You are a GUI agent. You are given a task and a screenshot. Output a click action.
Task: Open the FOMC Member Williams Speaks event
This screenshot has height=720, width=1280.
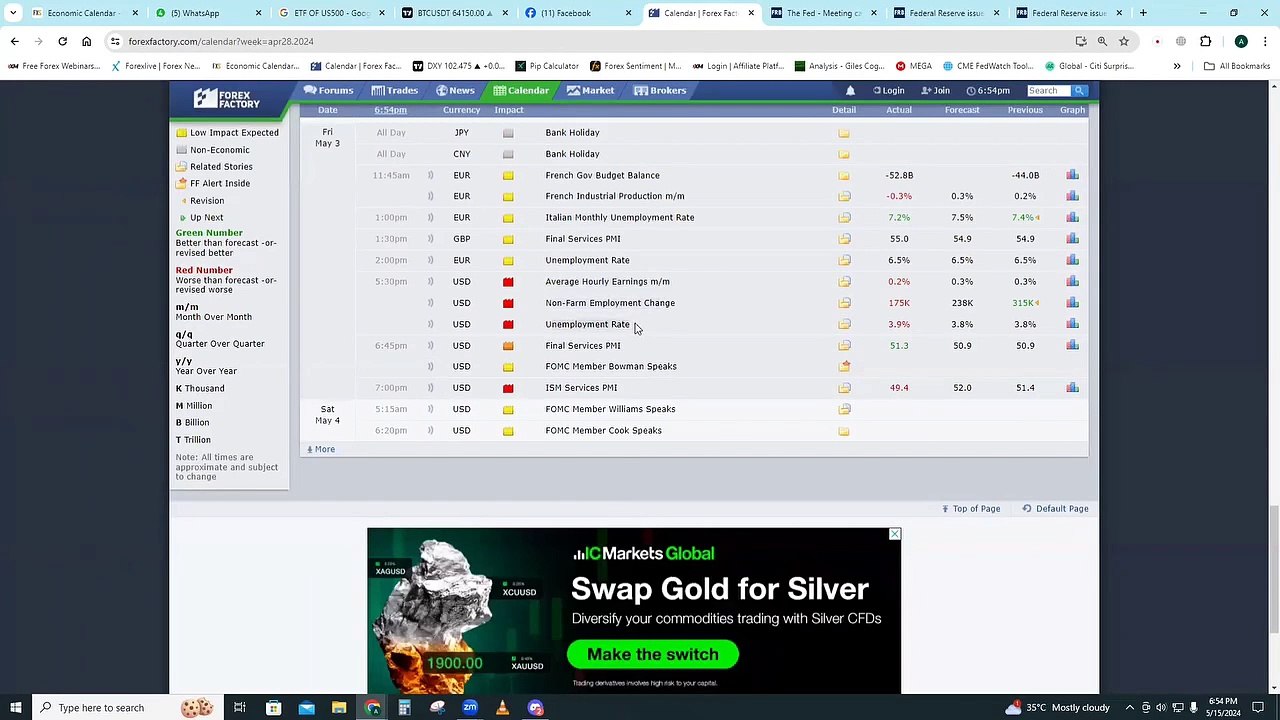(610, 409)
